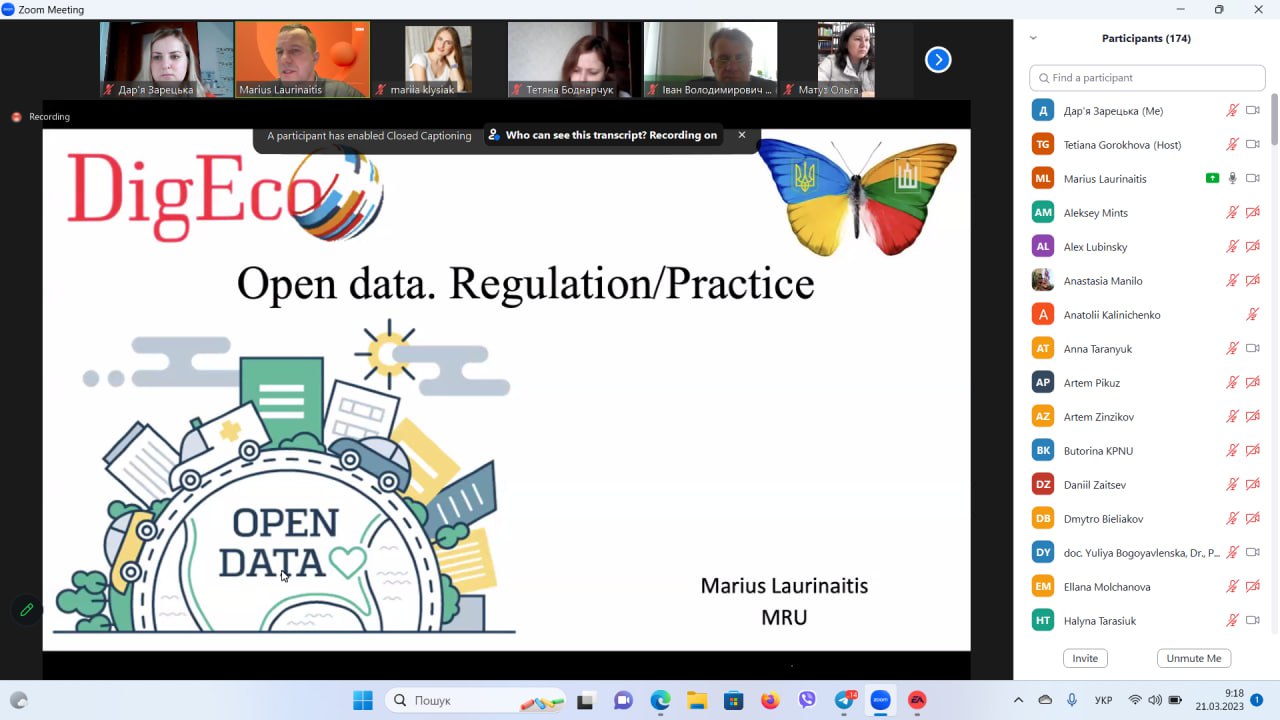Click Ellana Molchanova's muted microphone icon
The width and height of the screenshot is (1280, 720).
pos(1233,586)
